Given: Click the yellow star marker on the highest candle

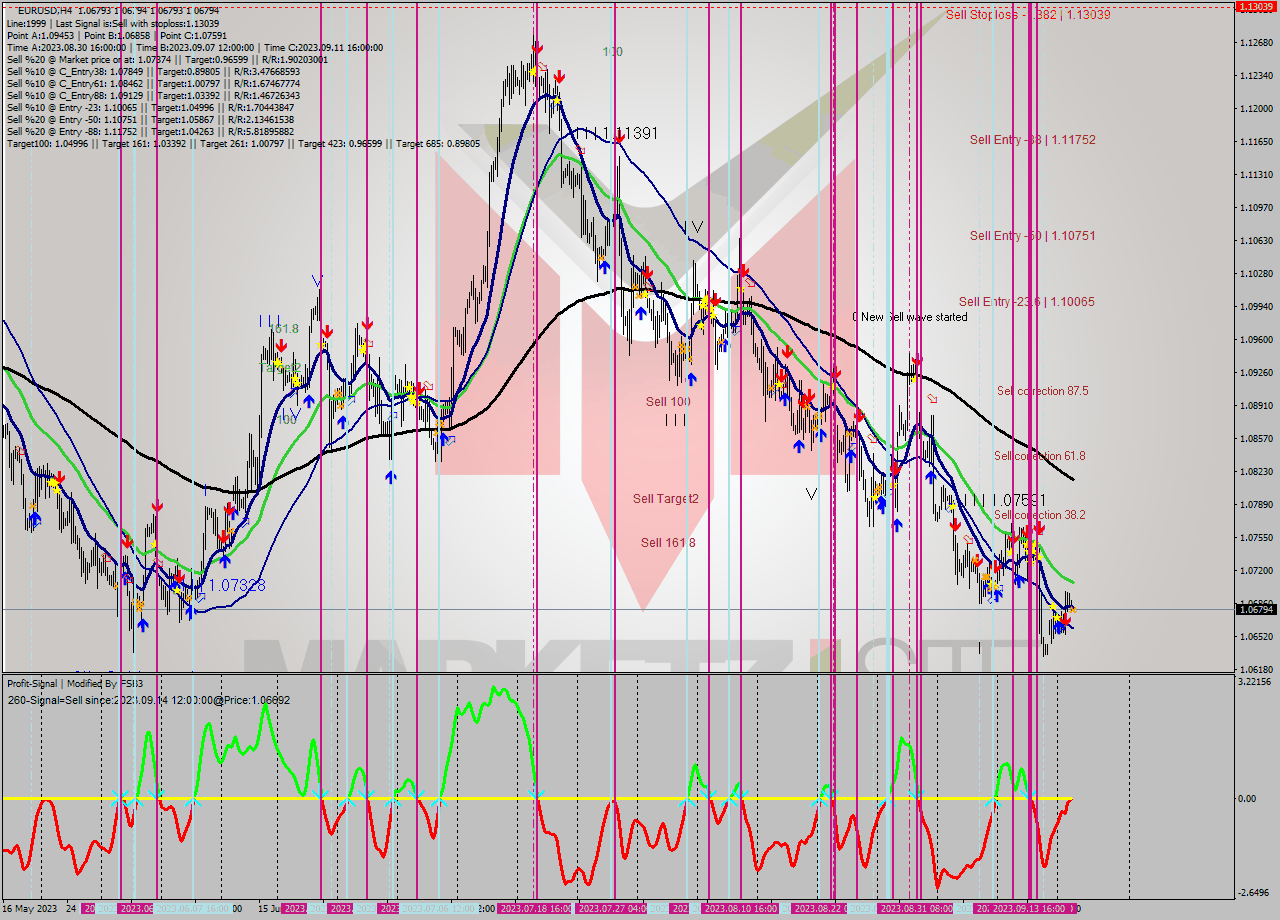Looking at the screenshot, I should [533, 72].
